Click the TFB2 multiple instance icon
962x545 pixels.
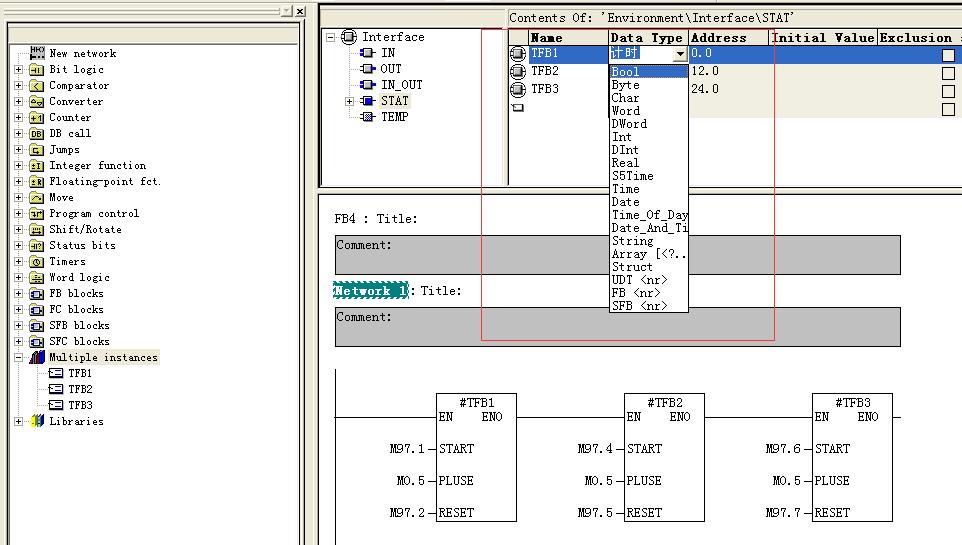56,390
